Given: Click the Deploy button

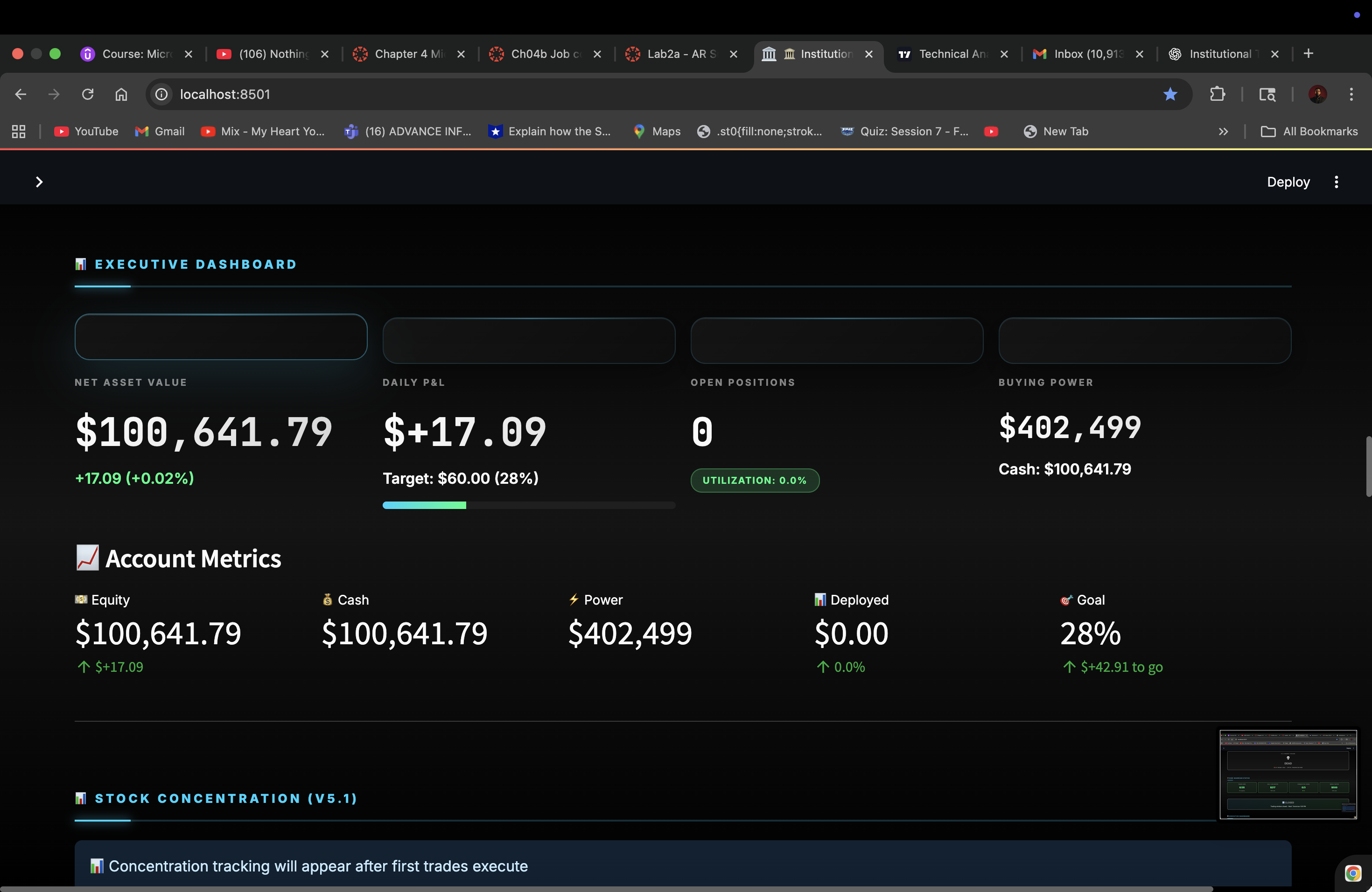Looking at the screenshot, I should click(1288, 181).
